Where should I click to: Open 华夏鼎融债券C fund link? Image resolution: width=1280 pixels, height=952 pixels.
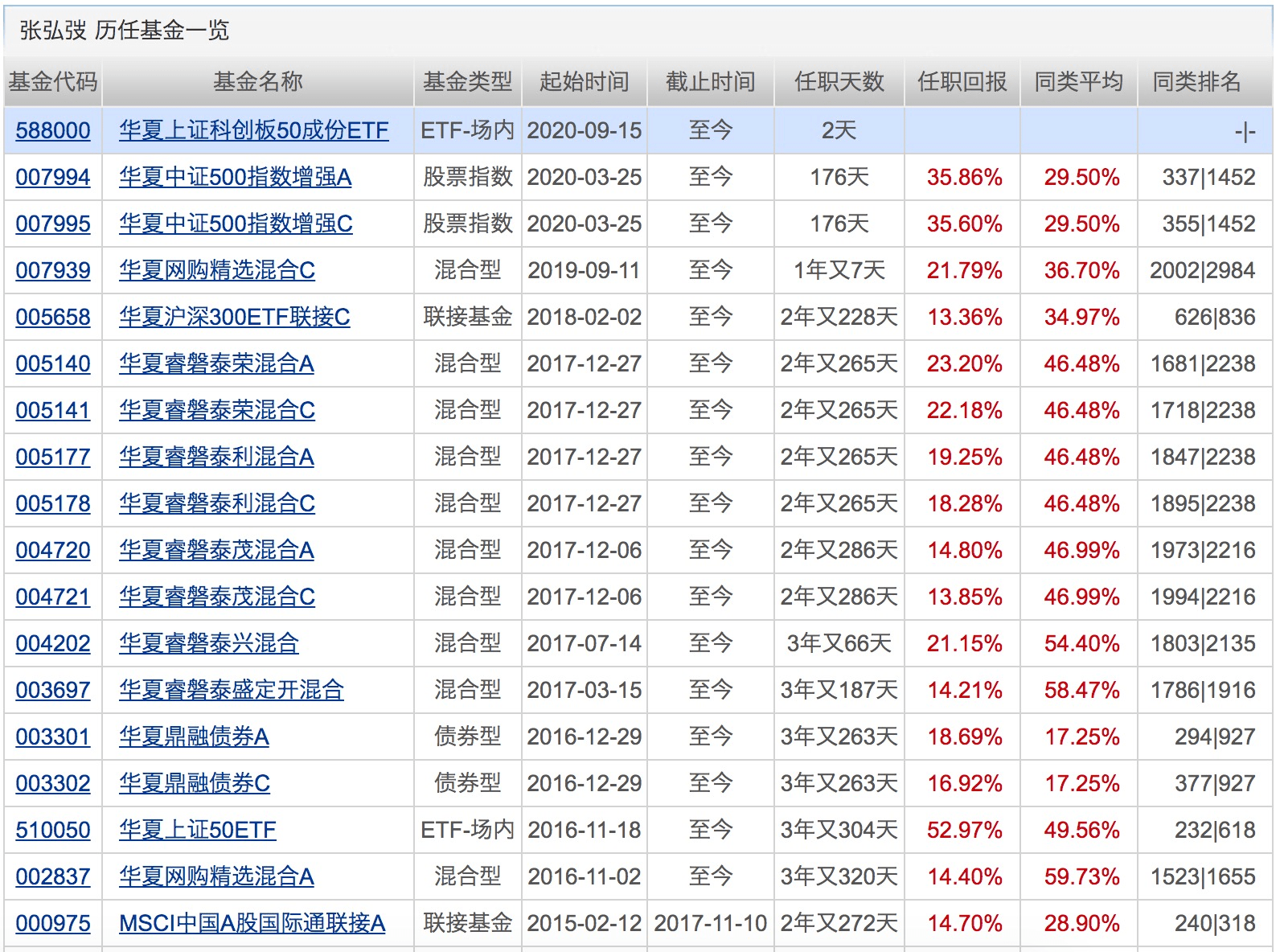(195, 783)
